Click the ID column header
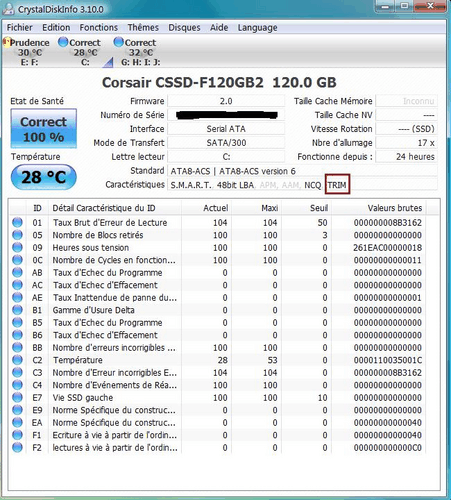451x500 pixels. (x=37, y=208)
